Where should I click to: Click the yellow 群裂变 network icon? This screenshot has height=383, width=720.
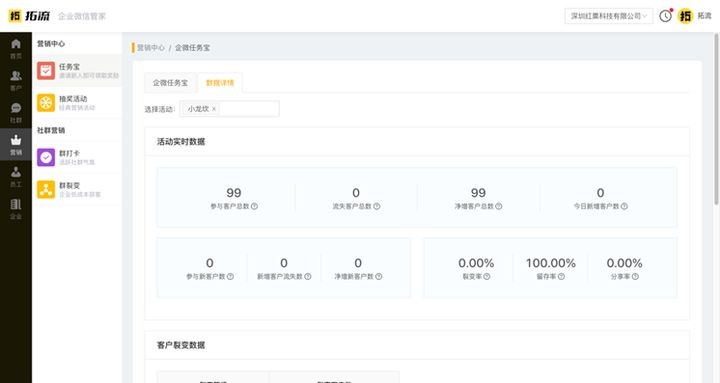(x=46, y=190)
